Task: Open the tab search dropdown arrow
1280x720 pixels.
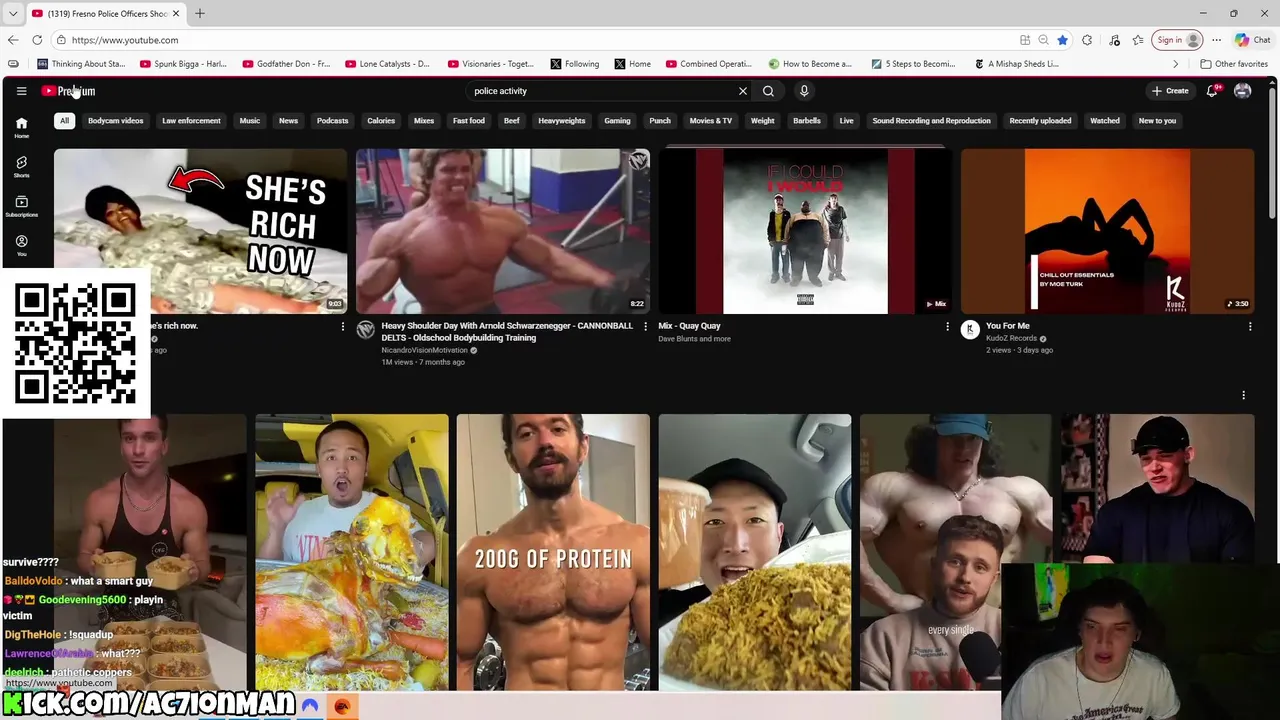Action: (13, 13)
